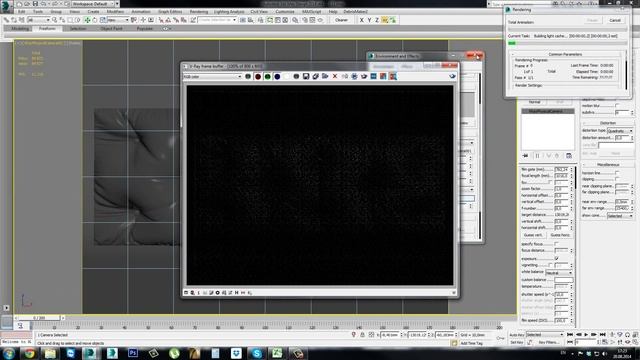Image resolution: width=640 pixels, height=360 pixels.
Task: Click the custom balance color swatch
Action: pos(564,280)
